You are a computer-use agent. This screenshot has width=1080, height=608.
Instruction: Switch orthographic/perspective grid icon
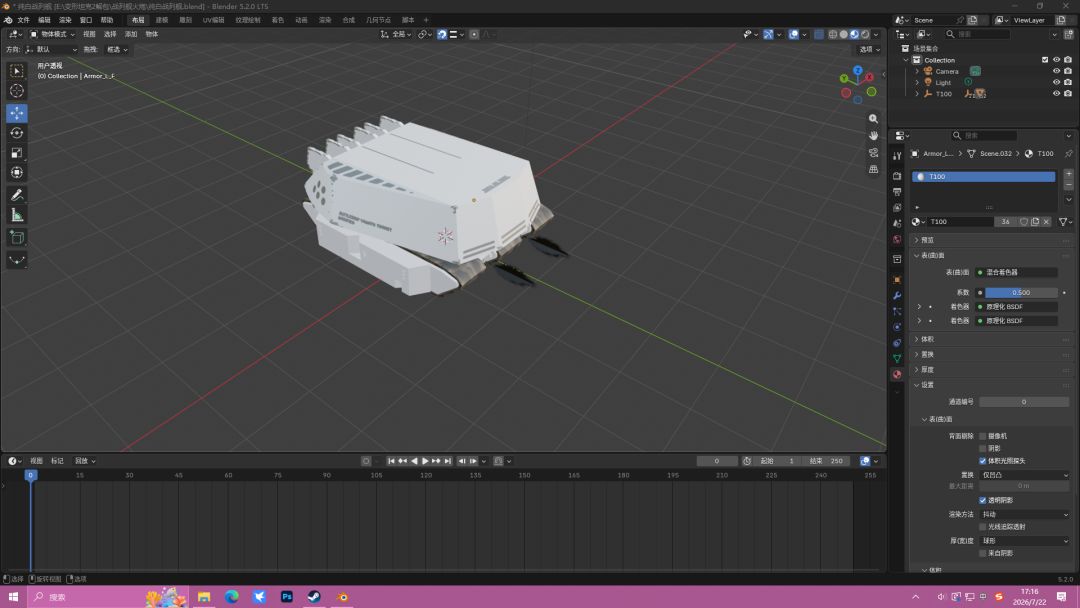tap(873, 169)
